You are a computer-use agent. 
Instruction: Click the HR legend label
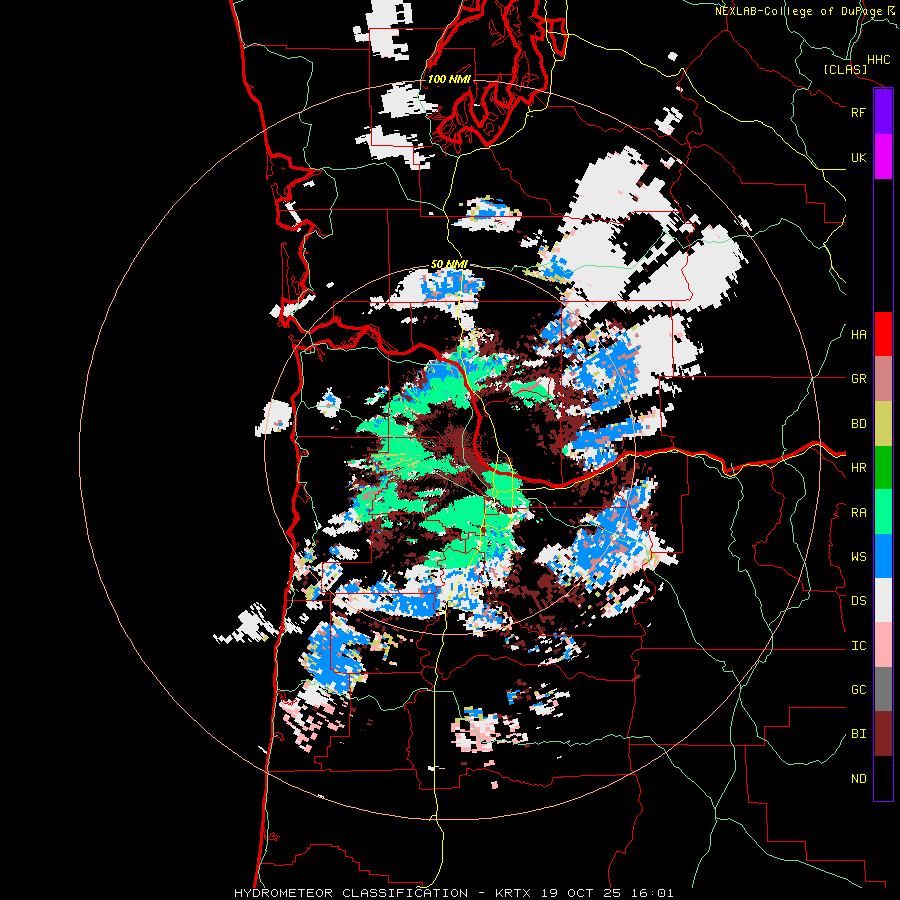[858, 468]
